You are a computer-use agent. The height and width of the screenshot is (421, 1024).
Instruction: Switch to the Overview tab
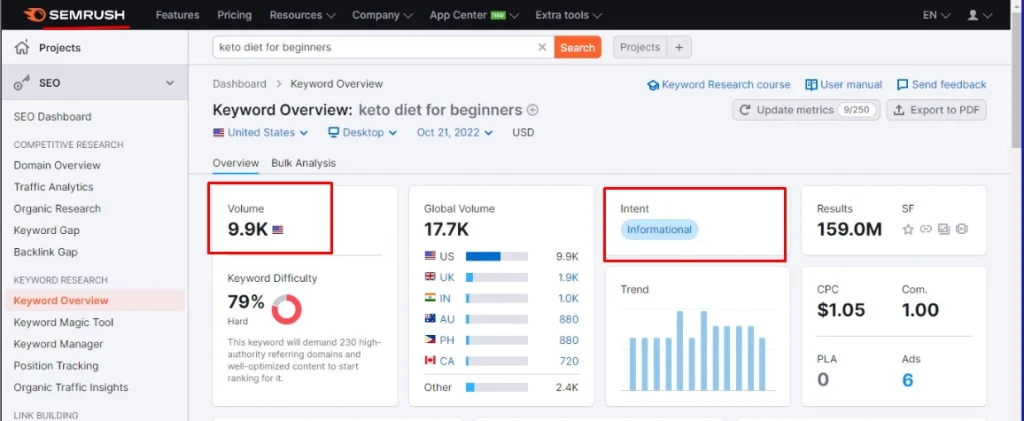tap(236, 163)
